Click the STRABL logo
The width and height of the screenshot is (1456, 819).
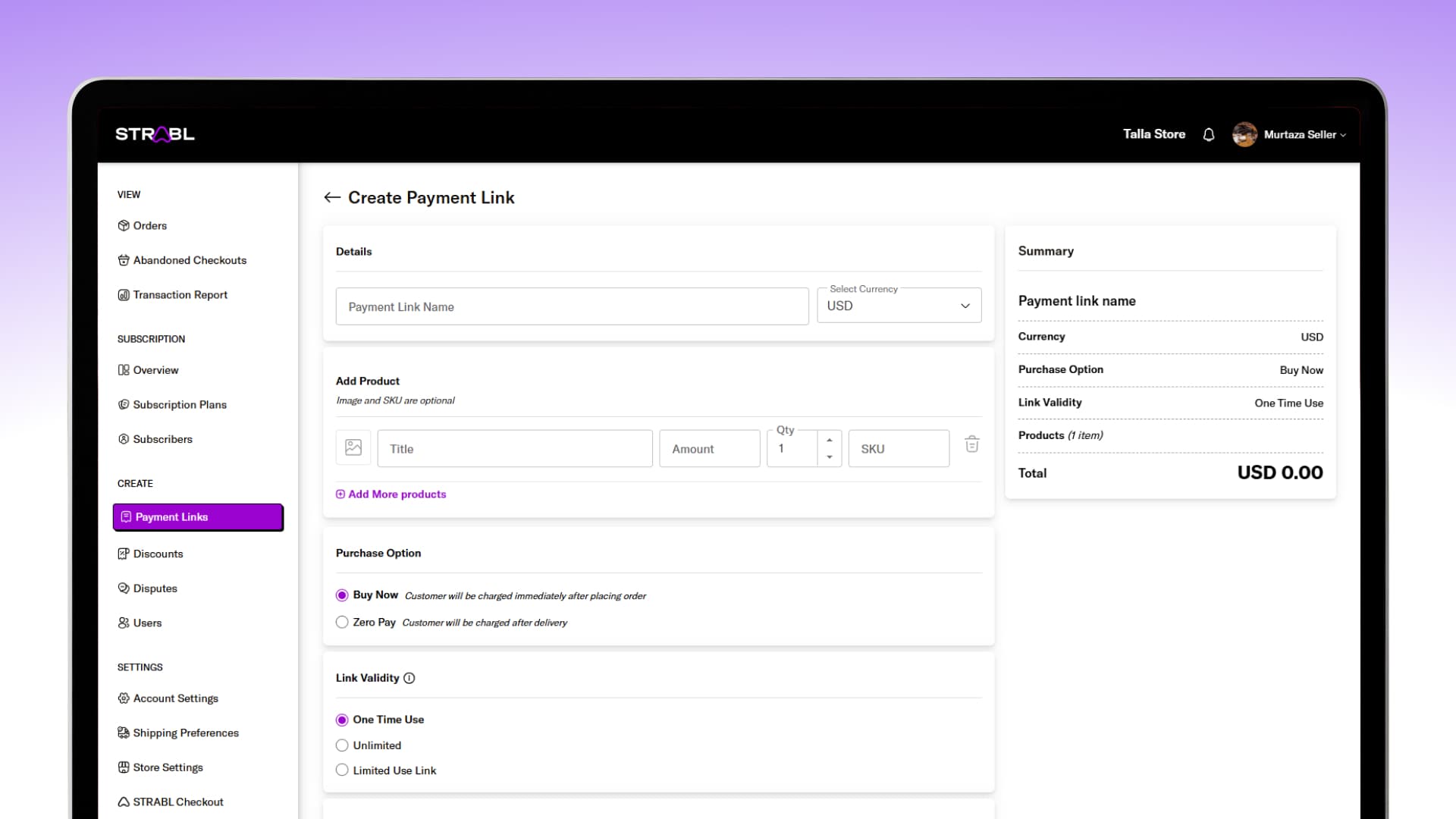[155, 134]
